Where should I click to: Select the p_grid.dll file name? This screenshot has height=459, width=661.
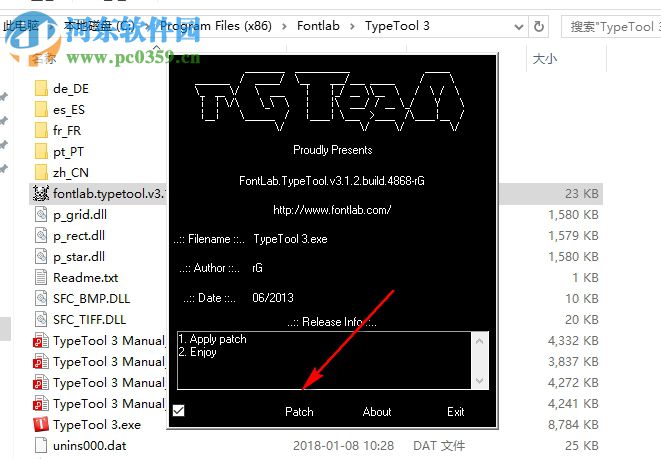pos(80,215)
